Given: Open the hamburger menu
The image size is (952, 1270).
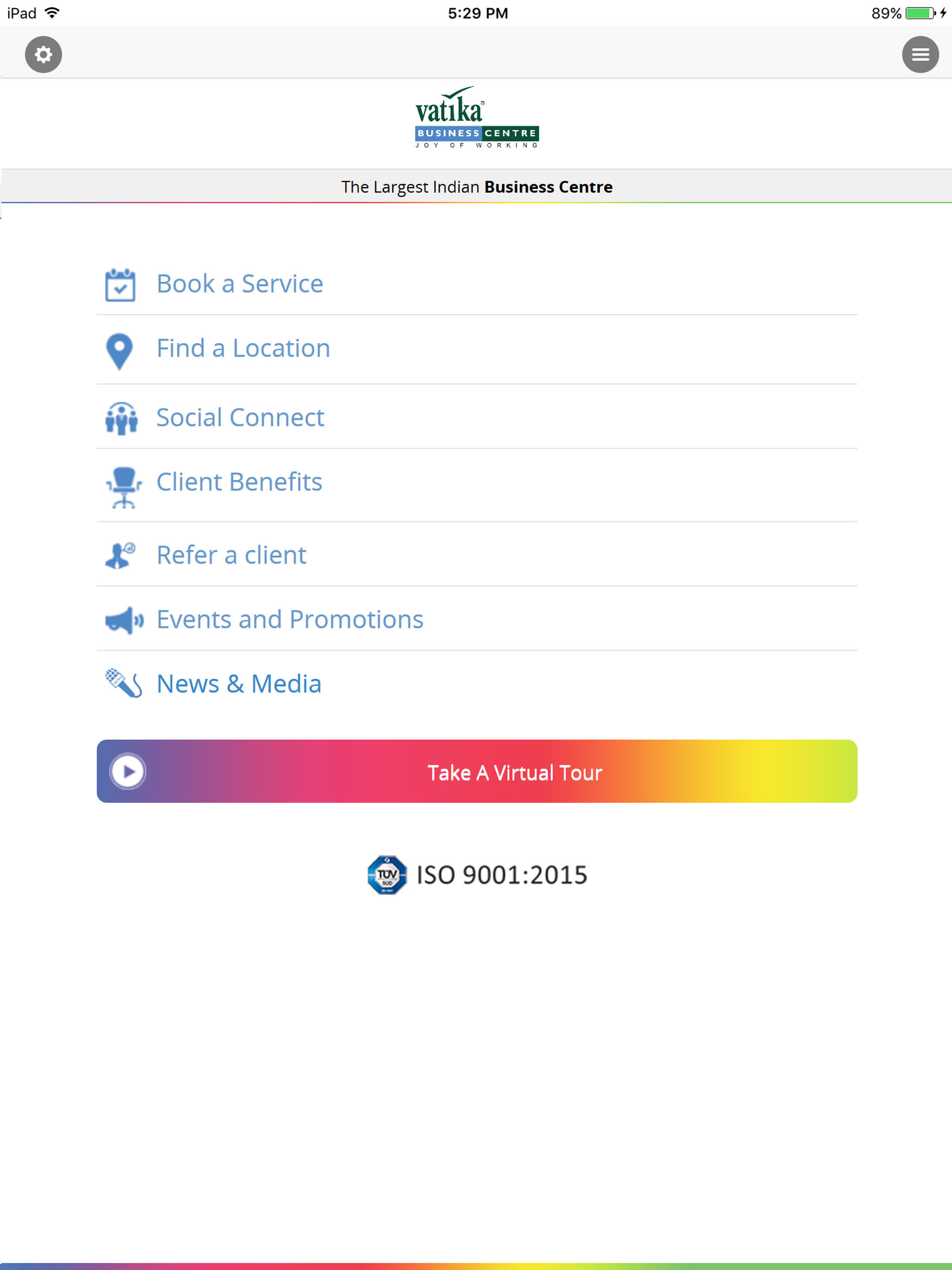Looking at the screenshot, I should point(920,54).
